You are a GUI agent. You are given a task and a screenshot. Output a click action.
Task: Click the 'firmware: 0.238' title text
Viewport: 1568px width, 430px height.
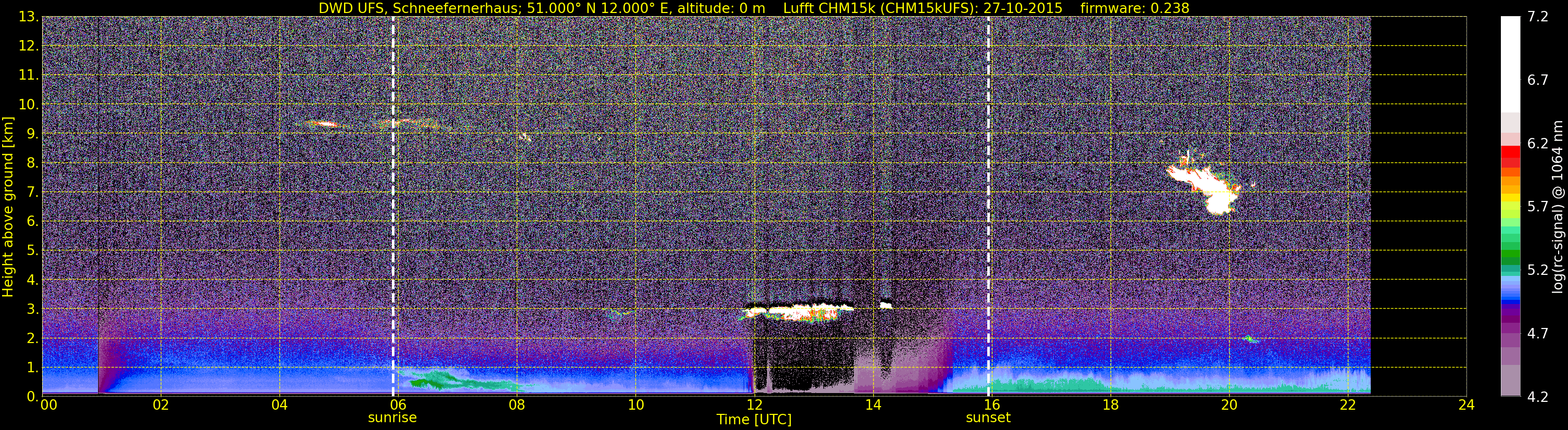pos(1134,8)
